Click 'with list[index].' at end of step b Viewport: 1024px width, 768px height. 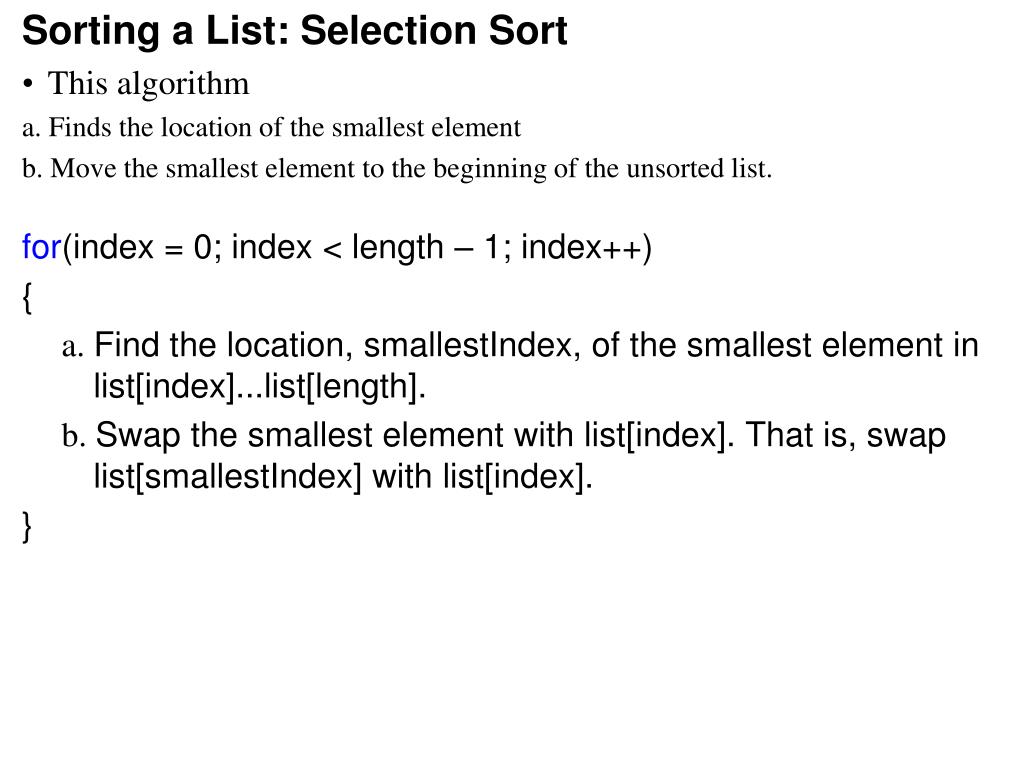(x=483, y=476)
